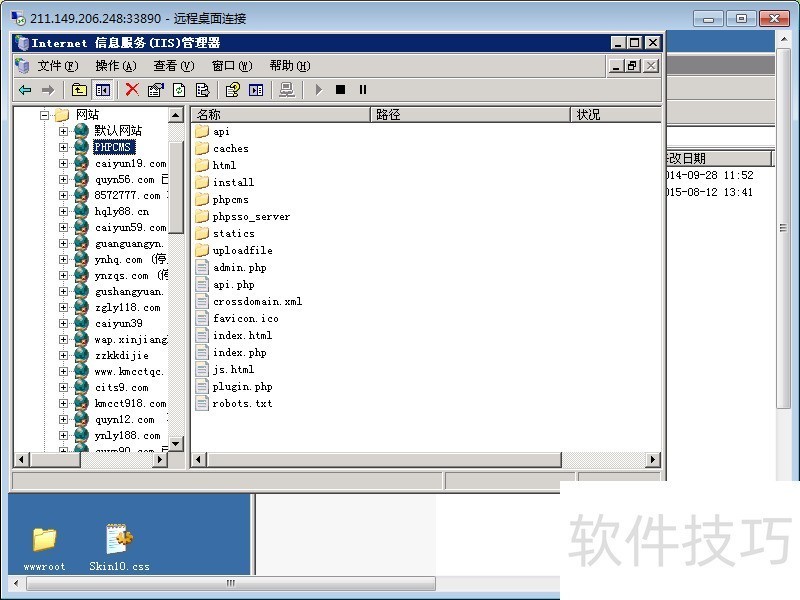This screenshot has width=800, height=600.
Task: Expand the 默认网站 tree node
Action: (63, 131)
